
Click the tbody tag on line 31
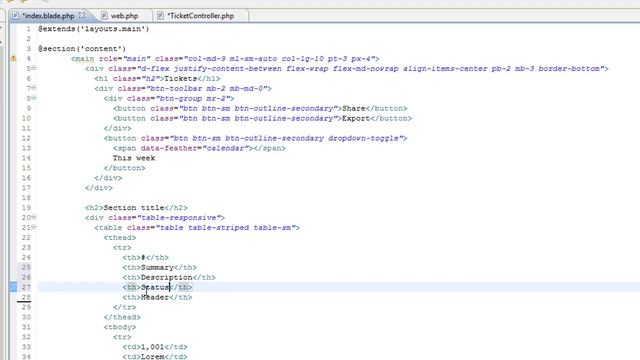pos(120,327)
